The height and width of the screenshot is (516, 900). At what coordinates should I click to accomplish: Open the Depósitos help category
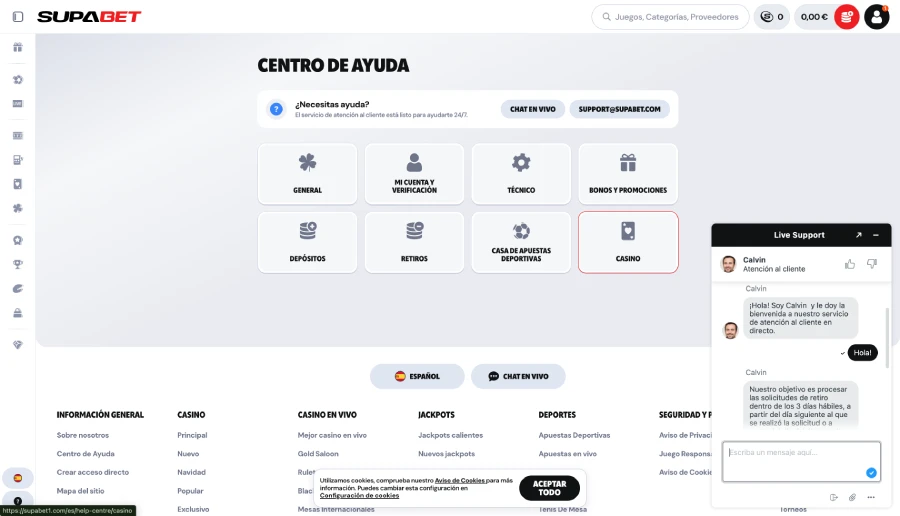308,242
